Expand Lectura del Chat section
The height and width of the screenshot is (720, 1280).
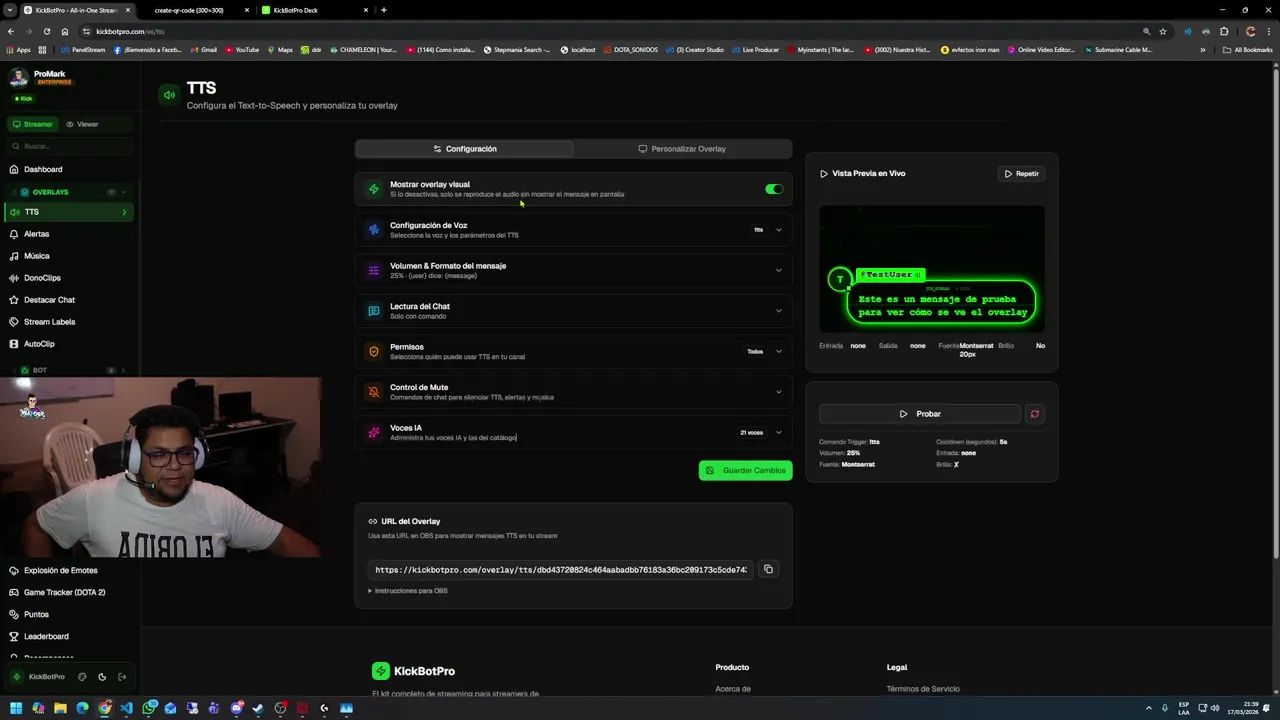point(573,311)
